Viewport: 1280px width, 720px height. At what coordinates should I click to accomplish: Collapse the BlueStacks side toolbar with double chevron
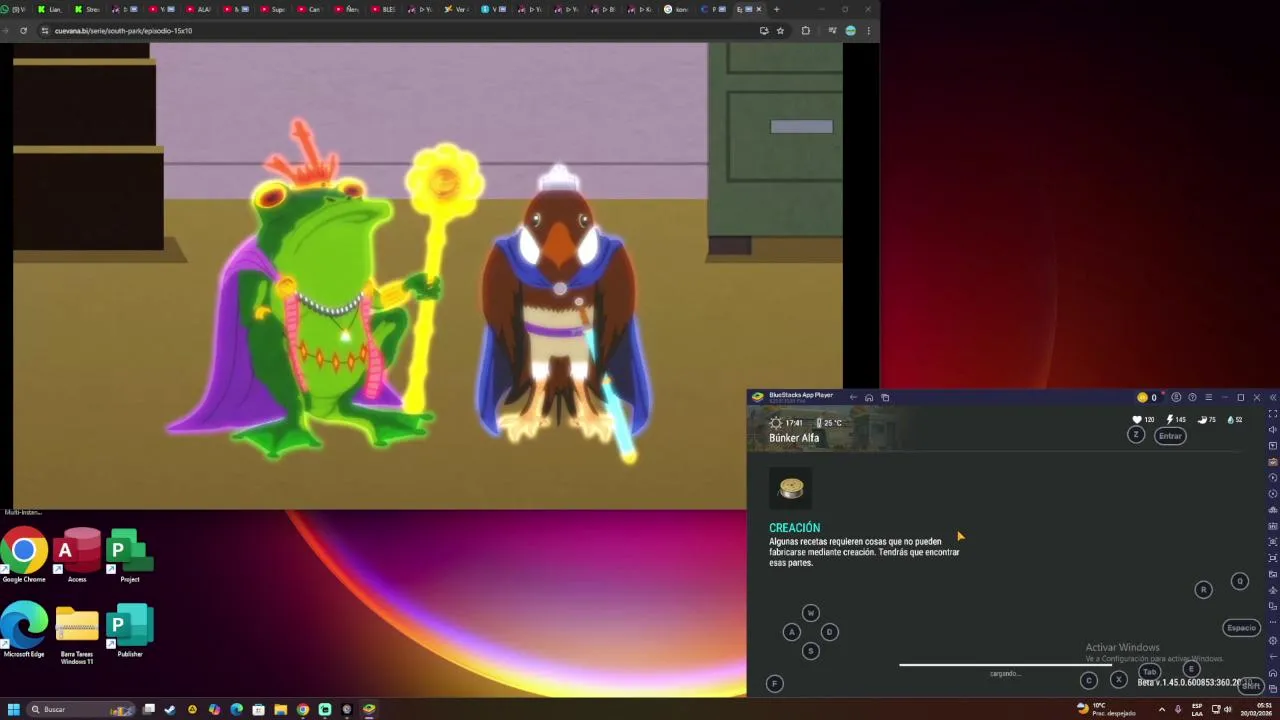[x=1272, y=397]
